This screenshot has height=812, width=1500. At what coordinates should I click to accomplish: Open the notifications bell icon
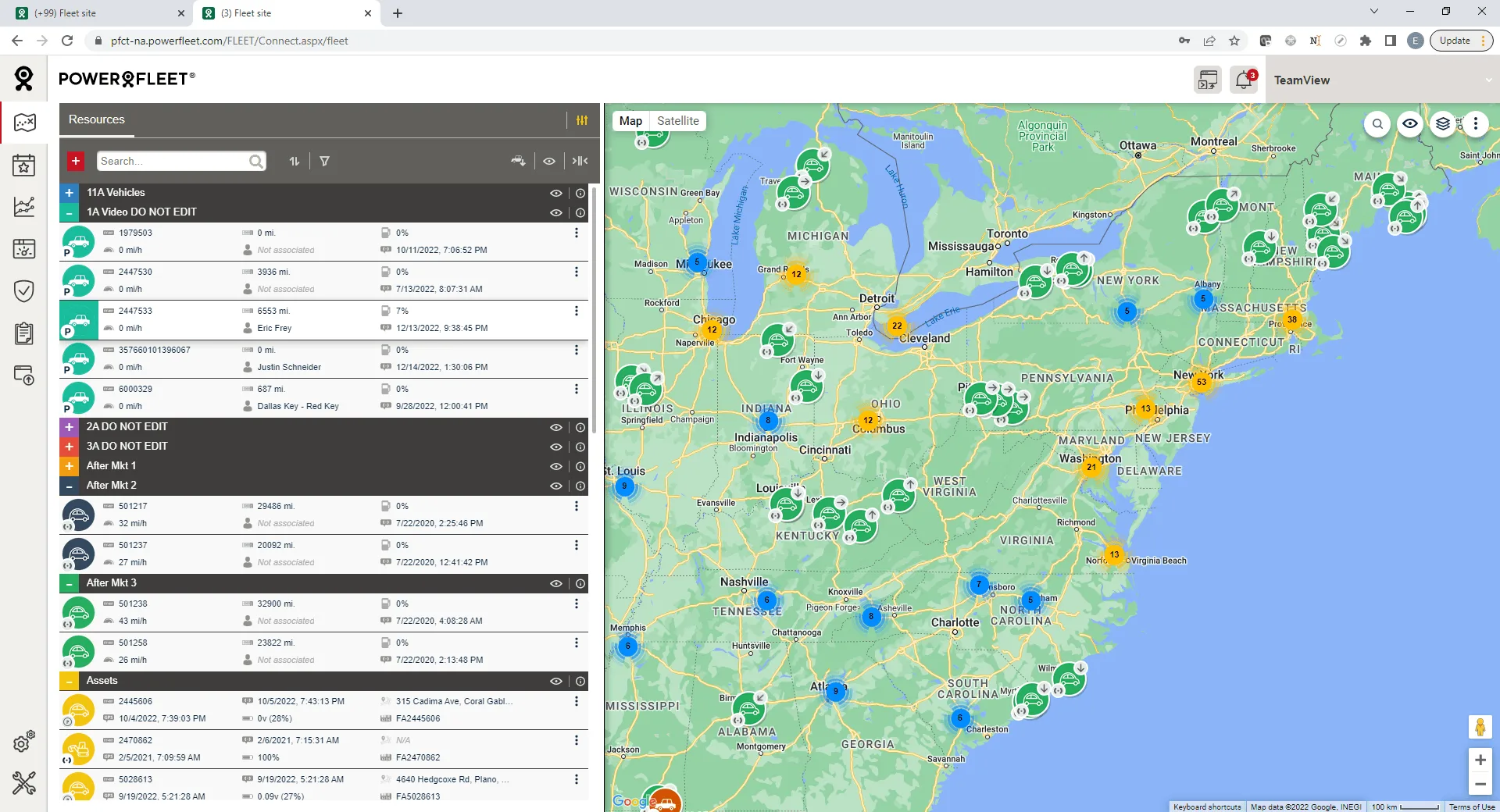click(x=1243, y=80)
